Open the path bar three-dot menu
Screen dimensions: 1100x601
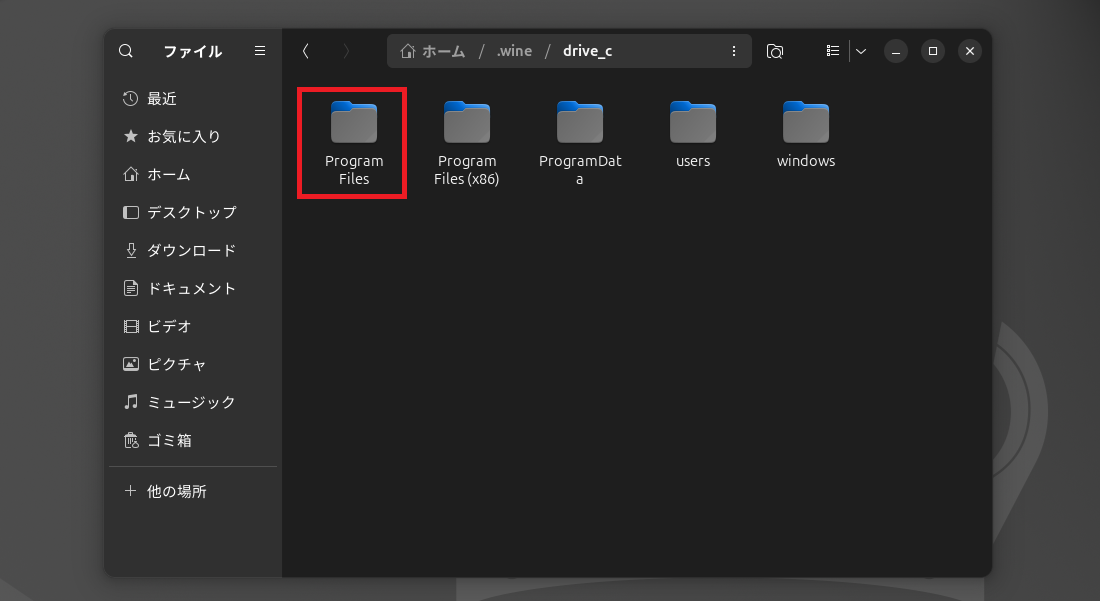point(734,51)
